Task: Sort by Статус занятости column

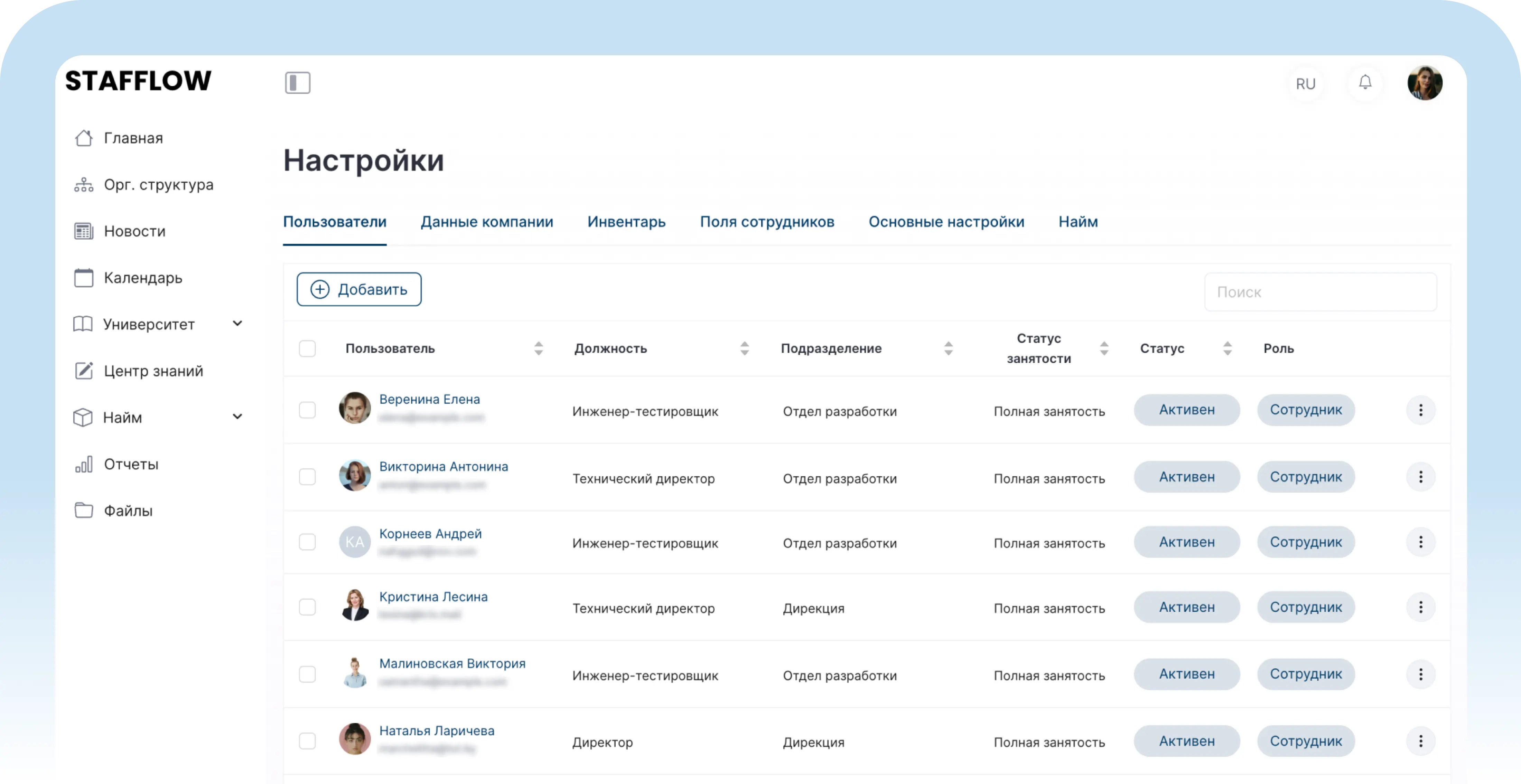Action: coord(1103,348)
